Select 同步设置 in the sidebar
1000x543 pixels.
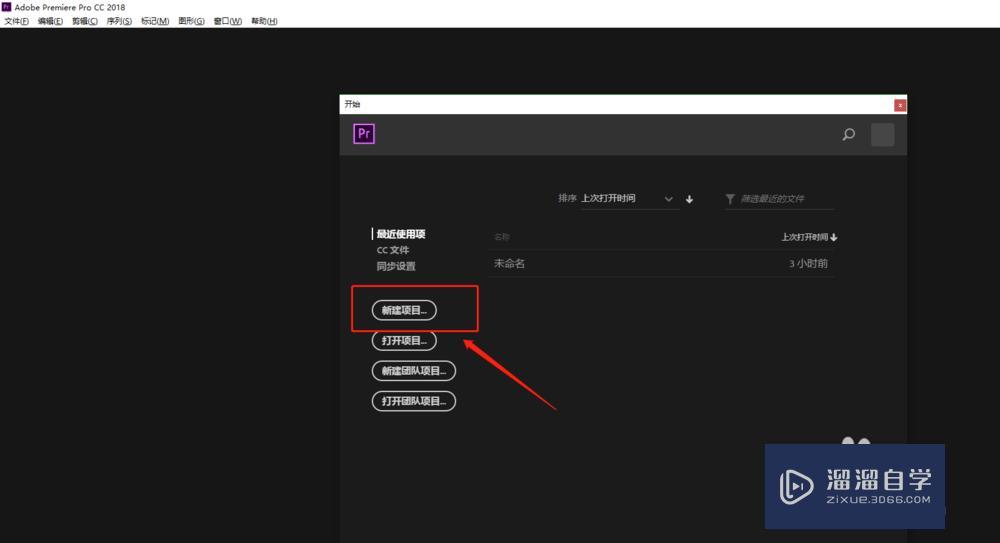(396, 266)
